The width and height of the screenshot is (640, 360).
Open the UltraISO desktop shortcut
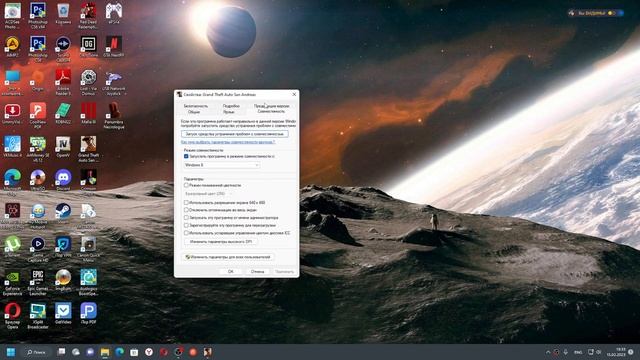coord(38,180)
